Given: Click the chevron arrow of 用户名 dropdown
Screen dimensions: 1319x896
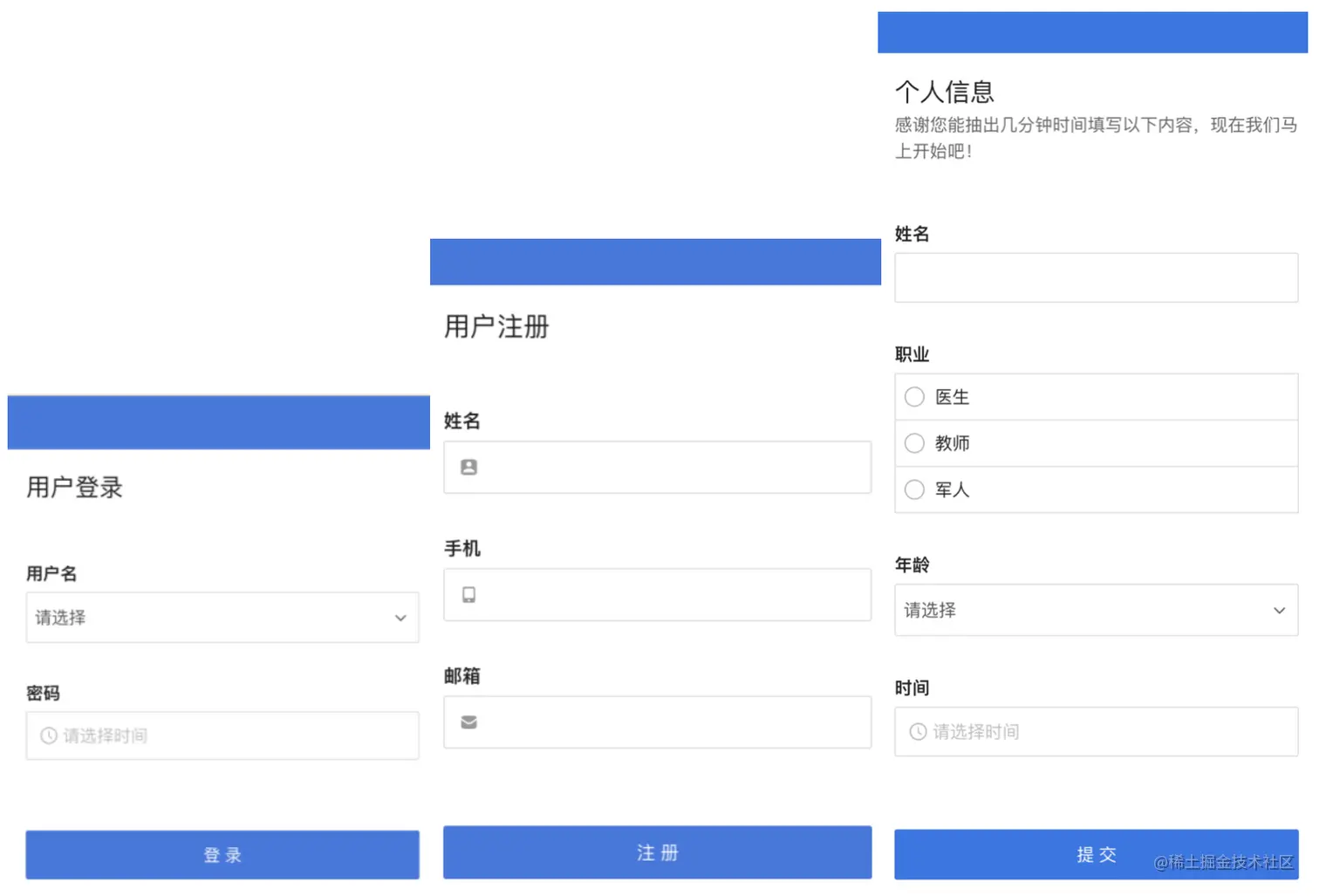Looking at the screenshot, I should point(400,618).
